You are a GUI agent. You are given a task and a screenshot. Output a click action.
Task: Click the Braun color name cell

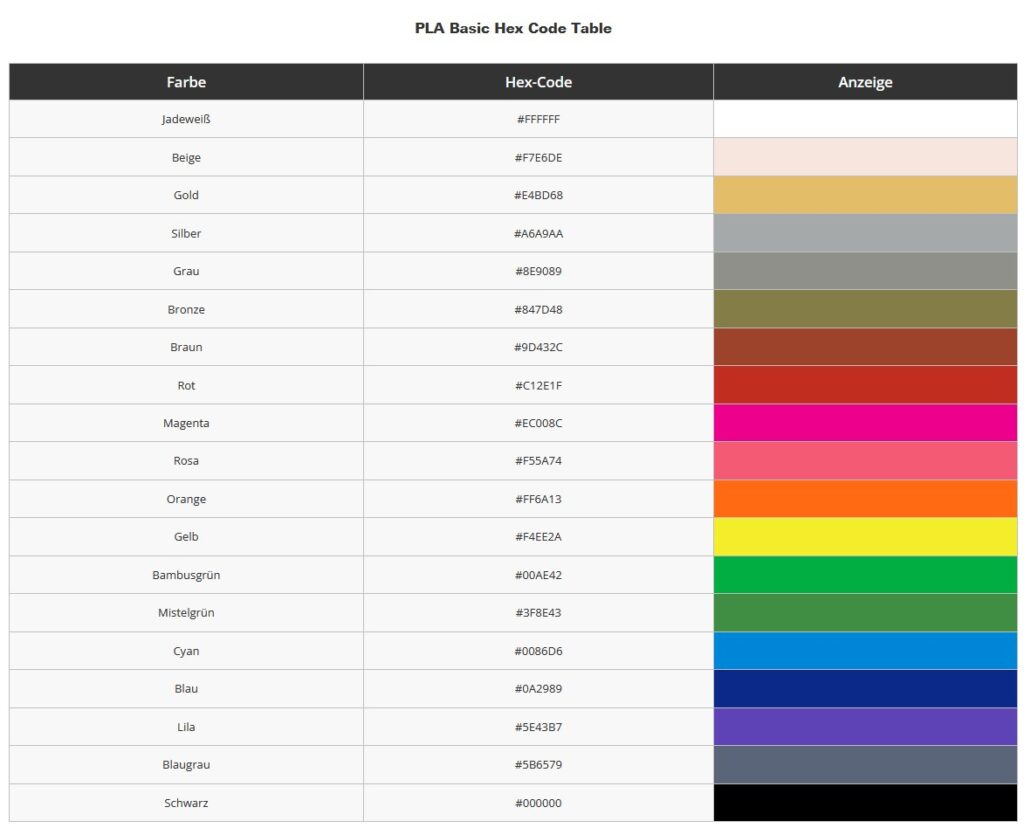pyautogui.click(x=186, y=347)
